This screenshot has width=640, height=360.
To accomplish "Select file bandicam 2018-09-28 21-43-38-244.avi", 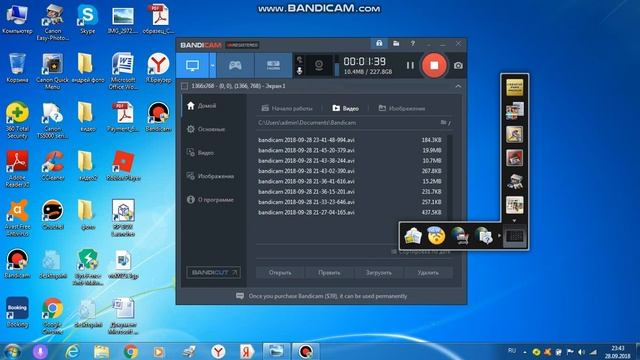I will tap(350, 161).
